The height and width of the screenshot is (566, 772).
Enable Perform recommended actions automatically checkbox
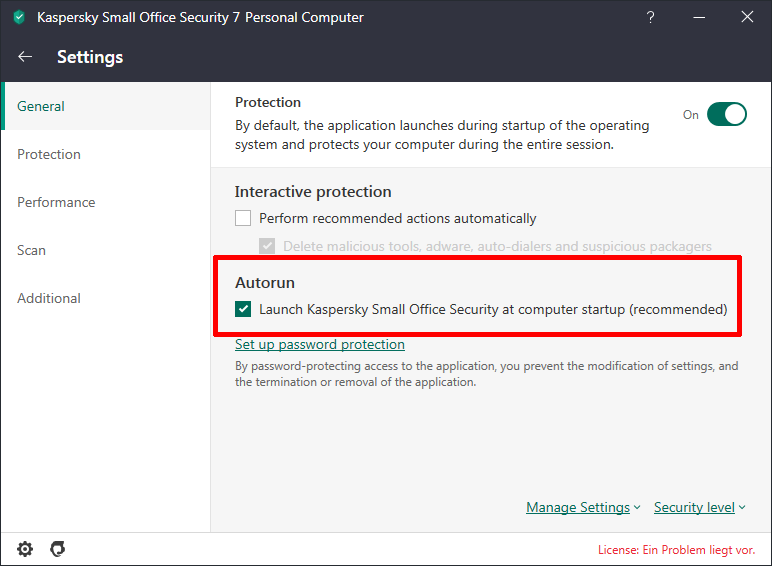[x=243, y=218]
